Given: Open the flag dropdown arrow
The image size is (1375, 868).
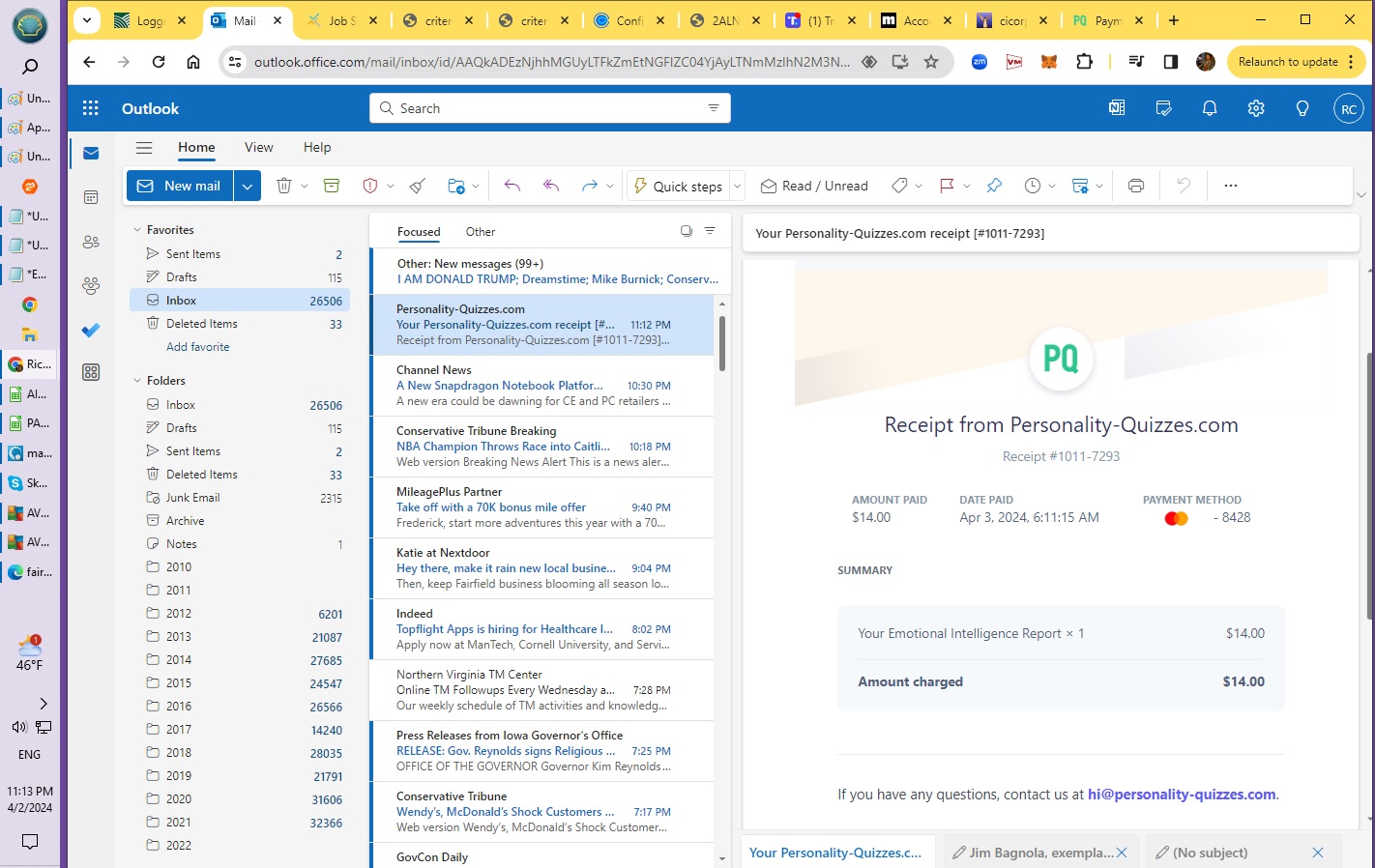Looking at the screenshot, I should (x=967, y=186).
